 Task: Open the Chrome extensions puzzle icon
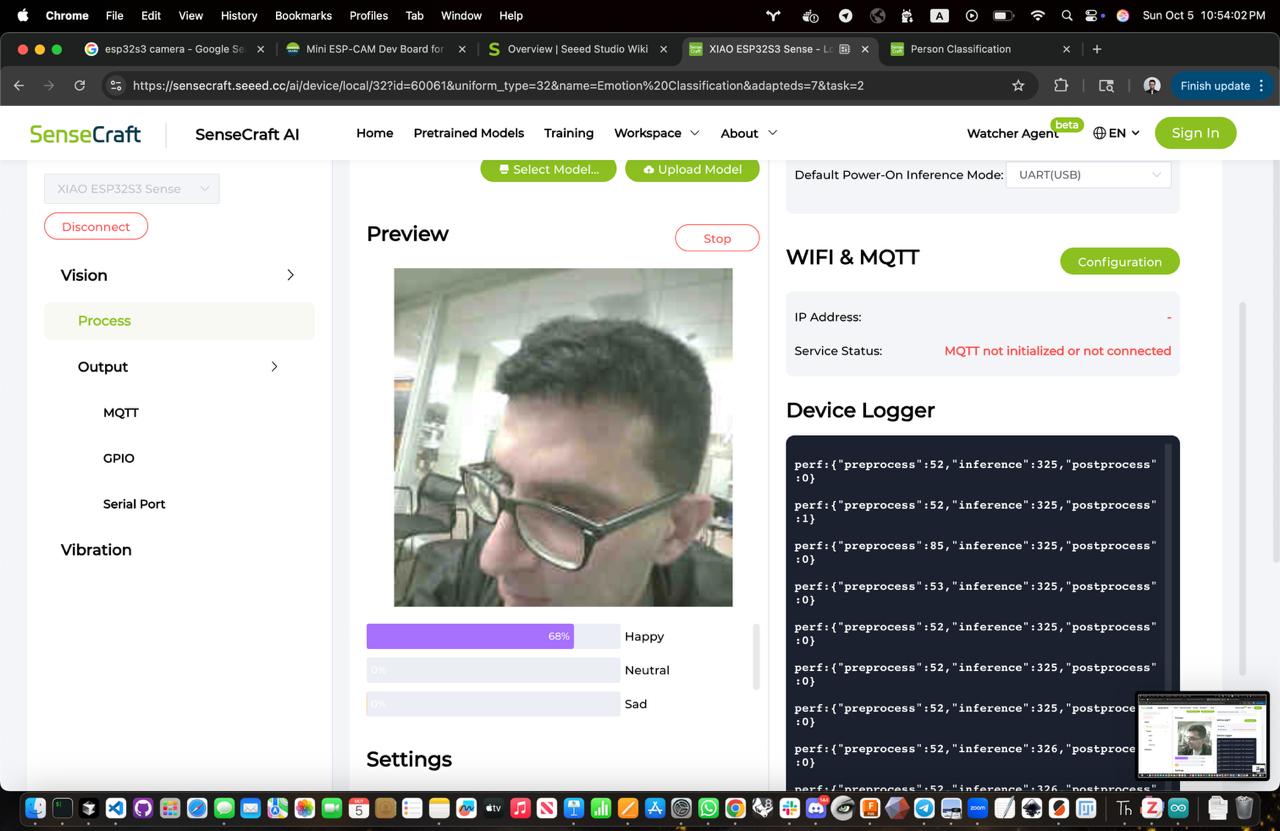[1060, 85]
